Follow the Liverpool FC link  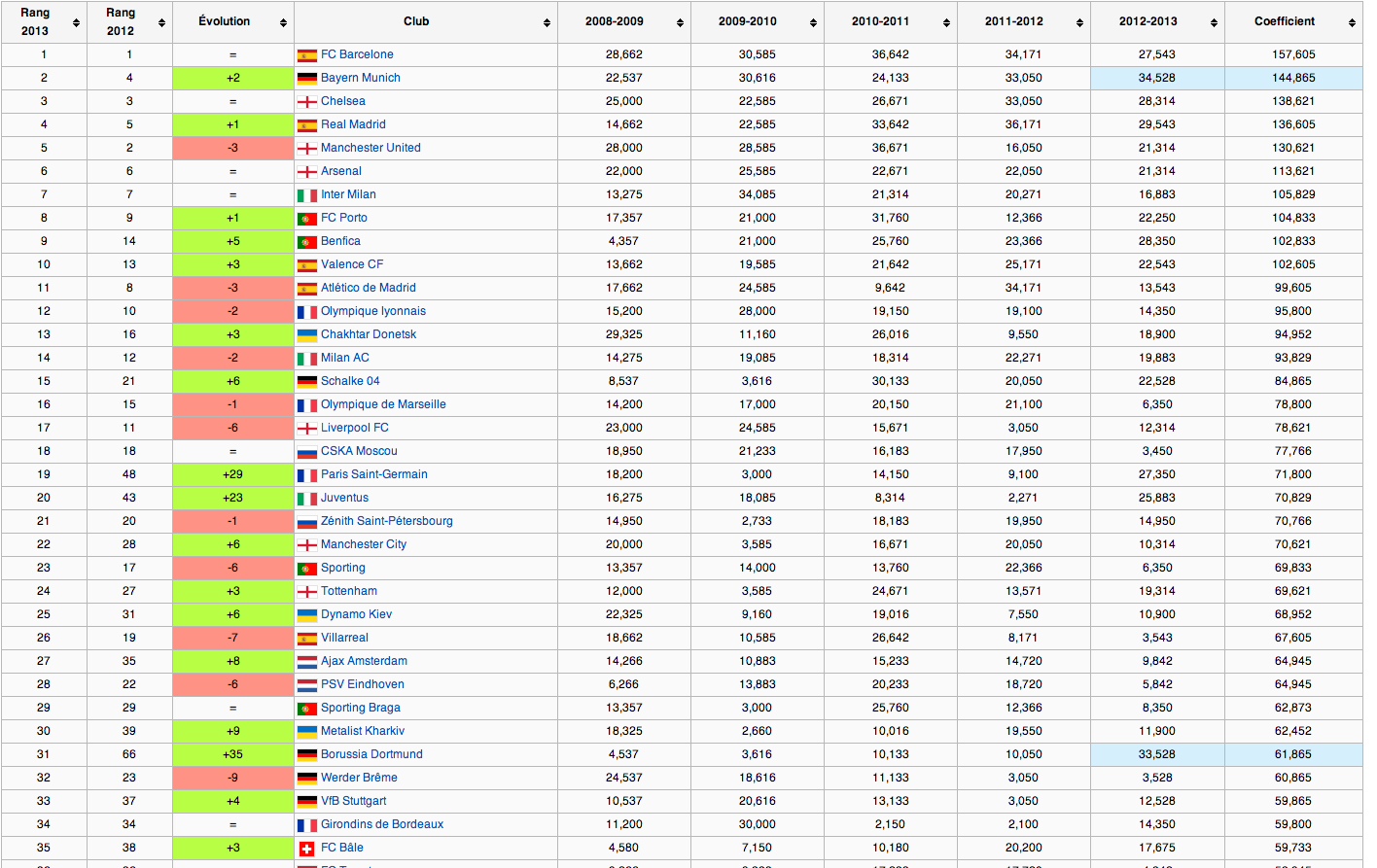coord(355,428)
